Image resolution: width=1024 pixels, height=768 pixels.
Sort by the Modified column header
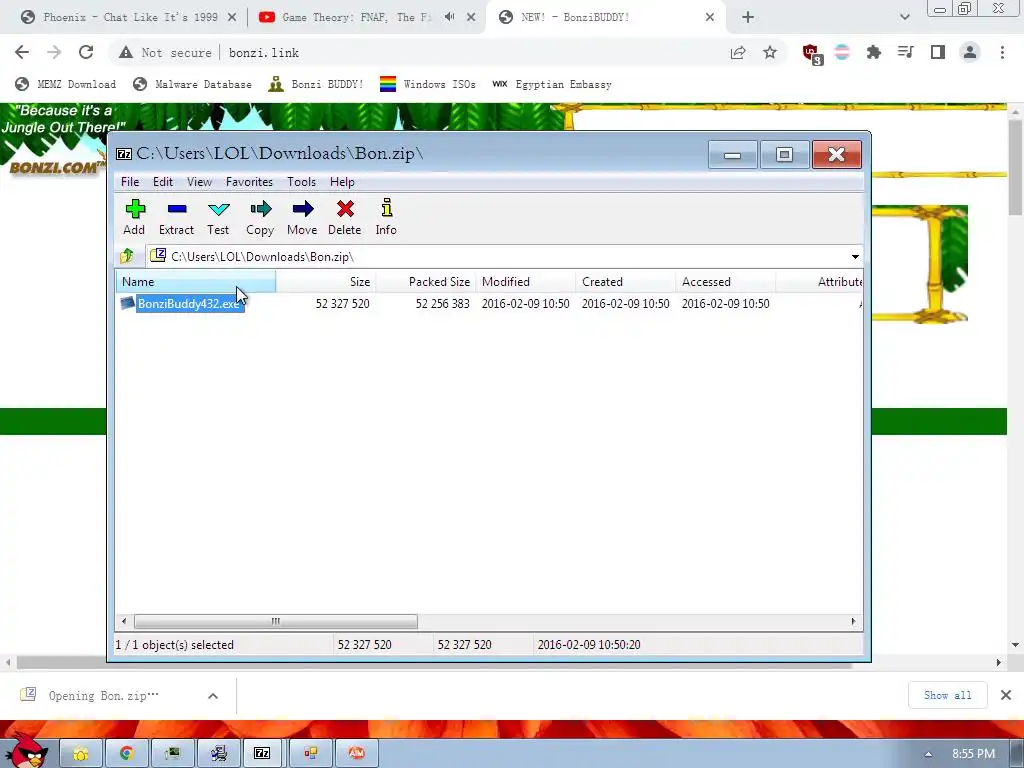tap(526, 282)
